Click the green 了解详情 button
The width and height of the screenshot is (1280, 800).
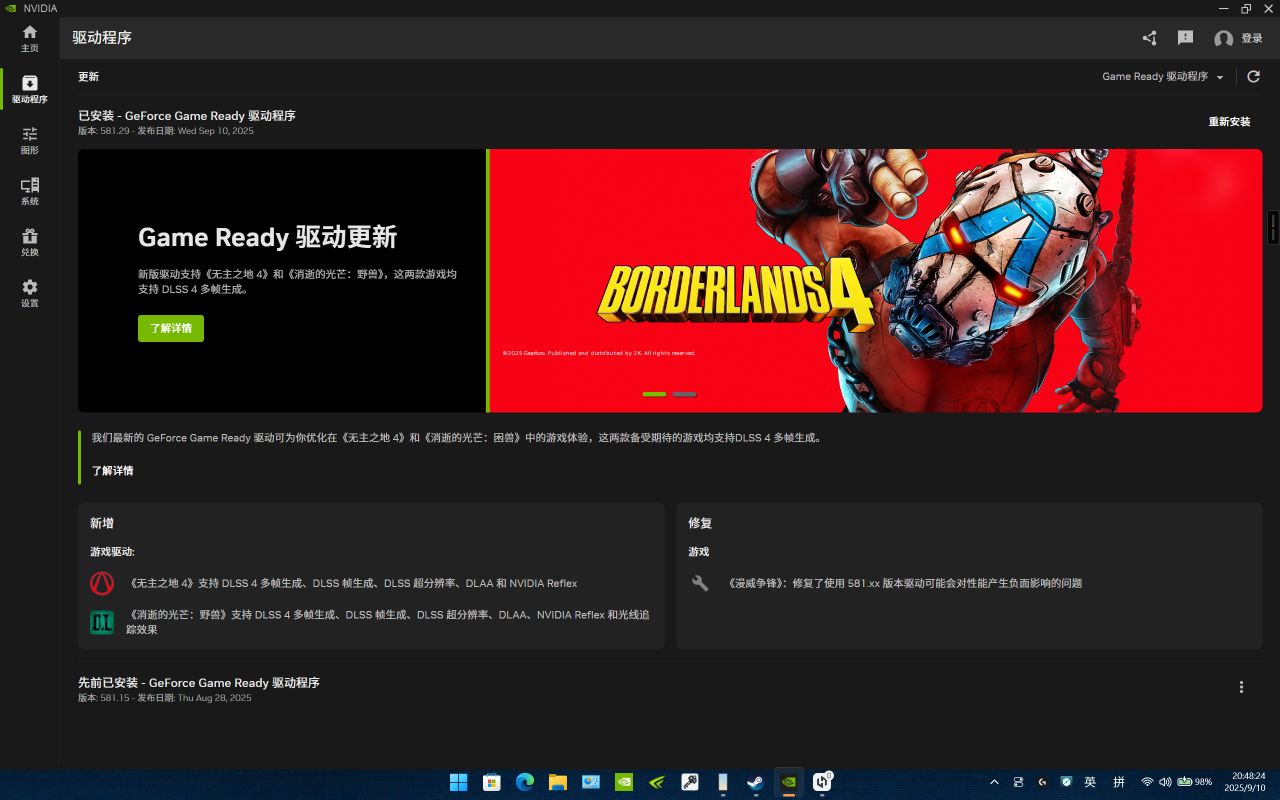(171, 328)
